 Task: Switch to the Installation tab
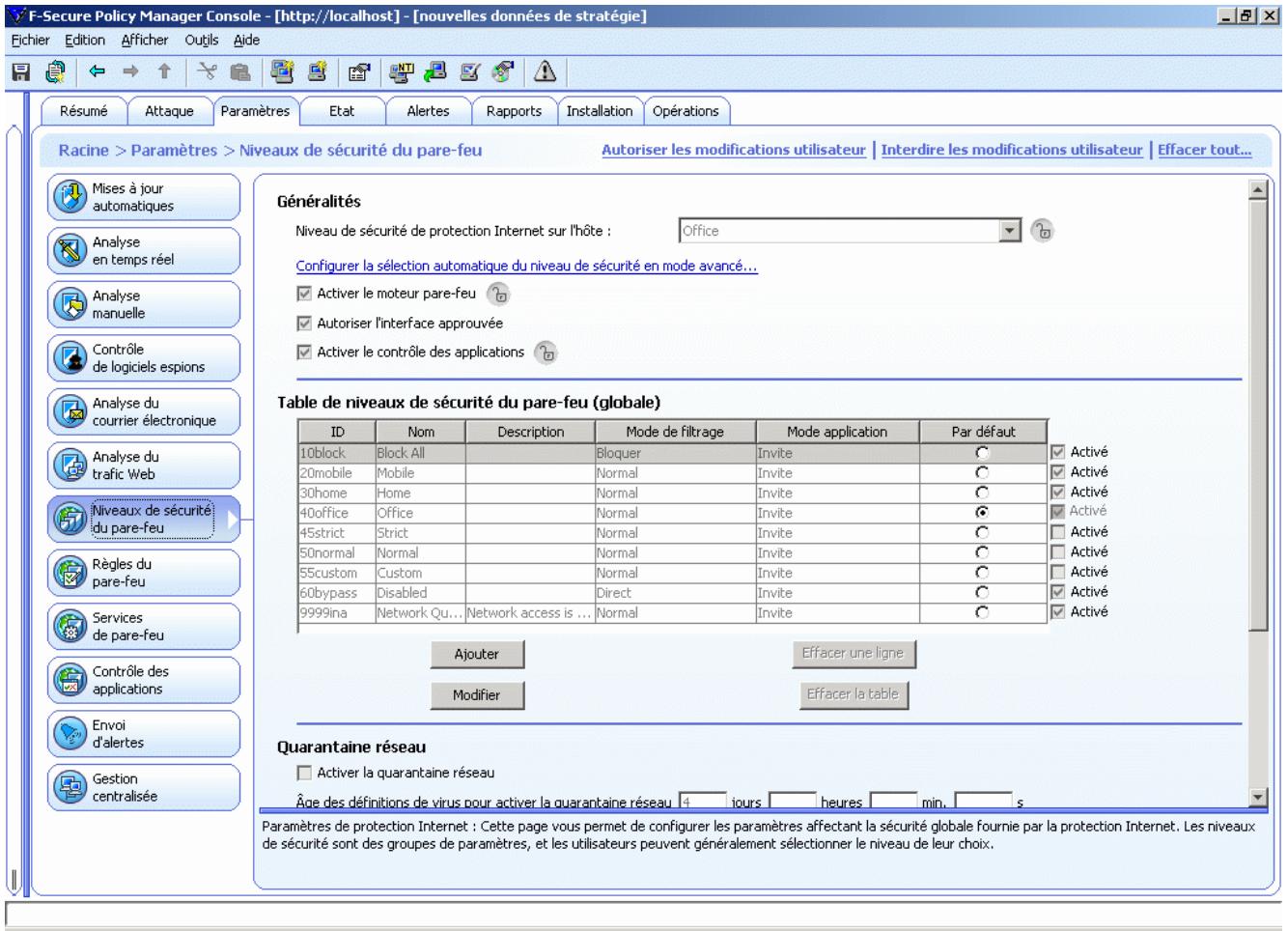pyautogui.click(x=600, y=111)
